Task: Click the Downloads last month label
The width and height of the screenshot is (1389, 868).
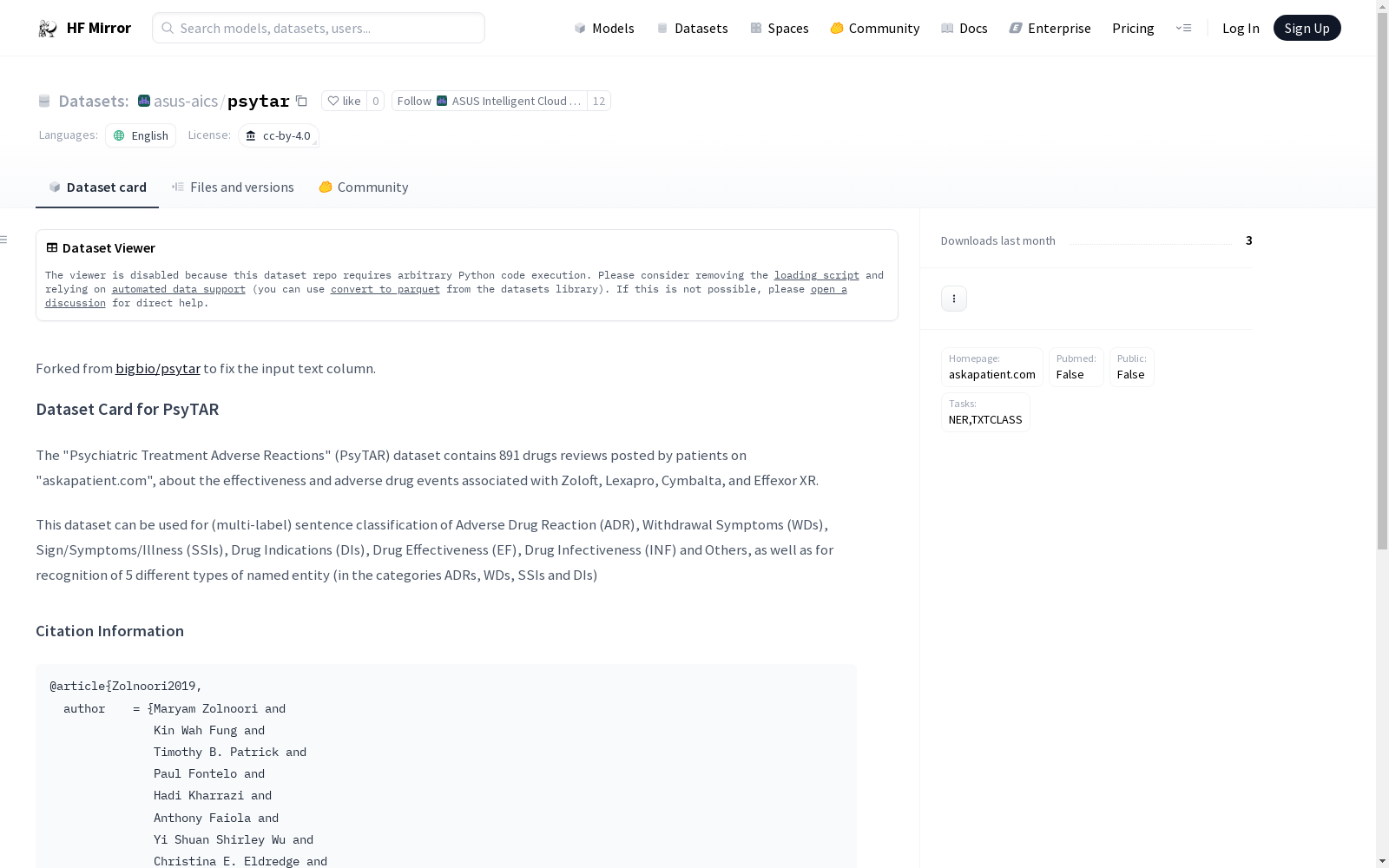Action: pyautogui.click(x=998, y=240)
